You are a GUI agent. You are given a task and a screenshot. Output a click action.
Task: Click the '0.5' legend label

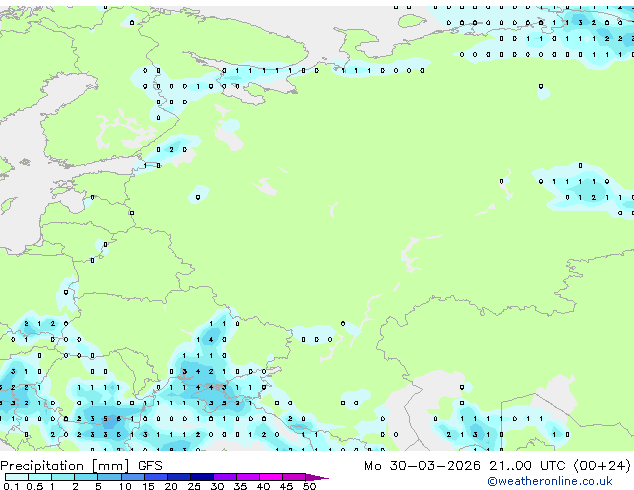pyautogui.click(x=35, y=486)
